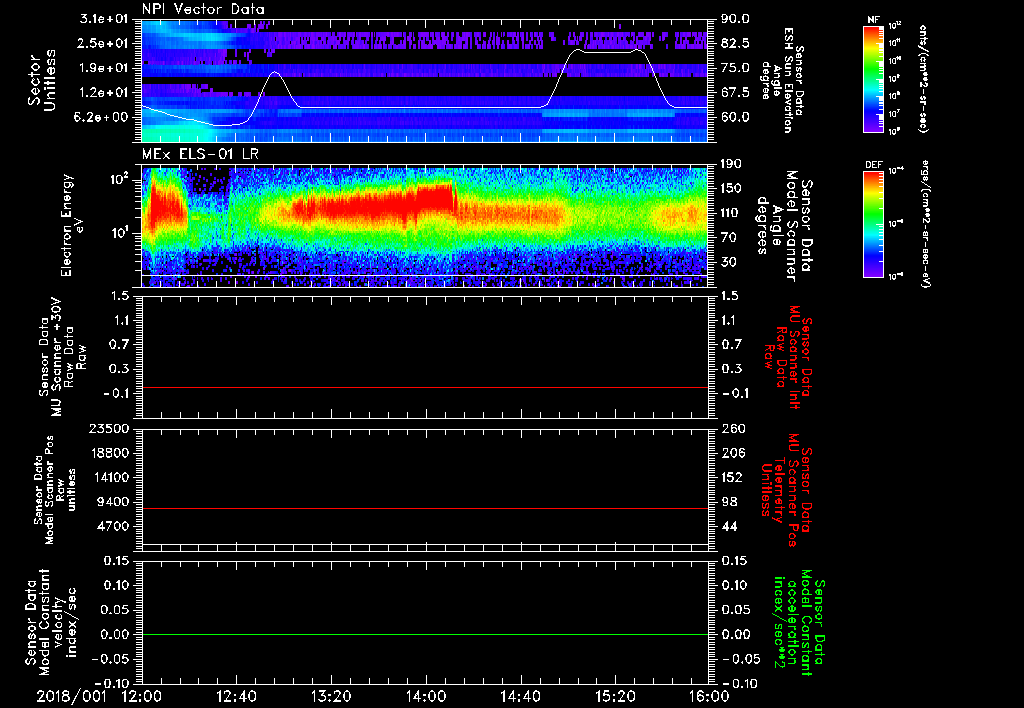
Task: Click the '12:40' time axis label
Action: click(x=236, y=696)
